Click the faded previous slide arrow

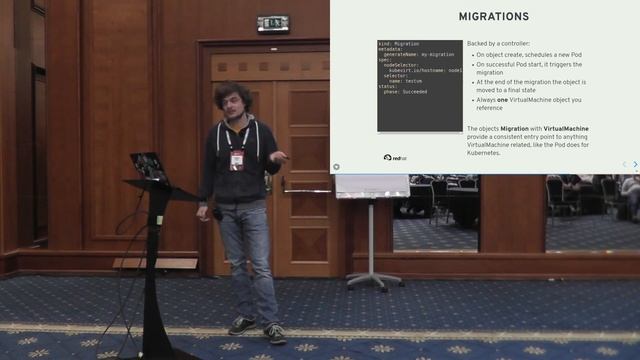tap(624, 164)
